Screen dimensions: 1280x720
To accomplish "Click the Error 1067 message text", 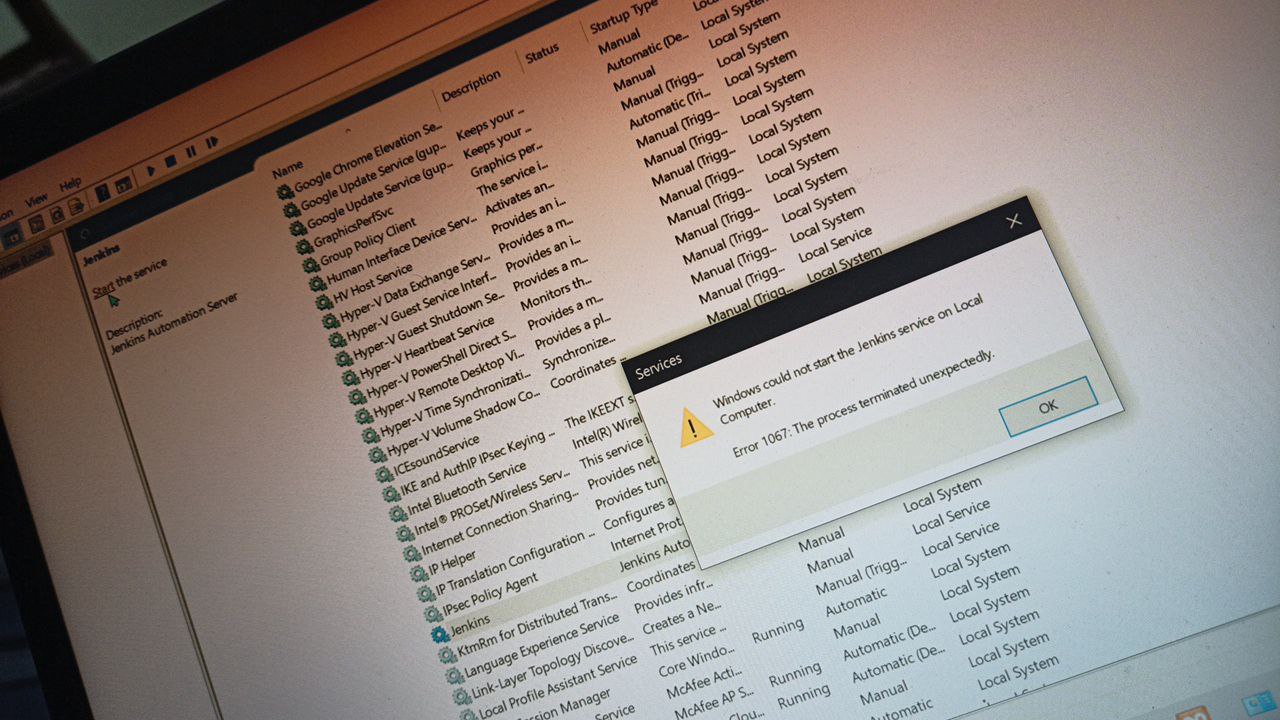I will coord(863,403).
